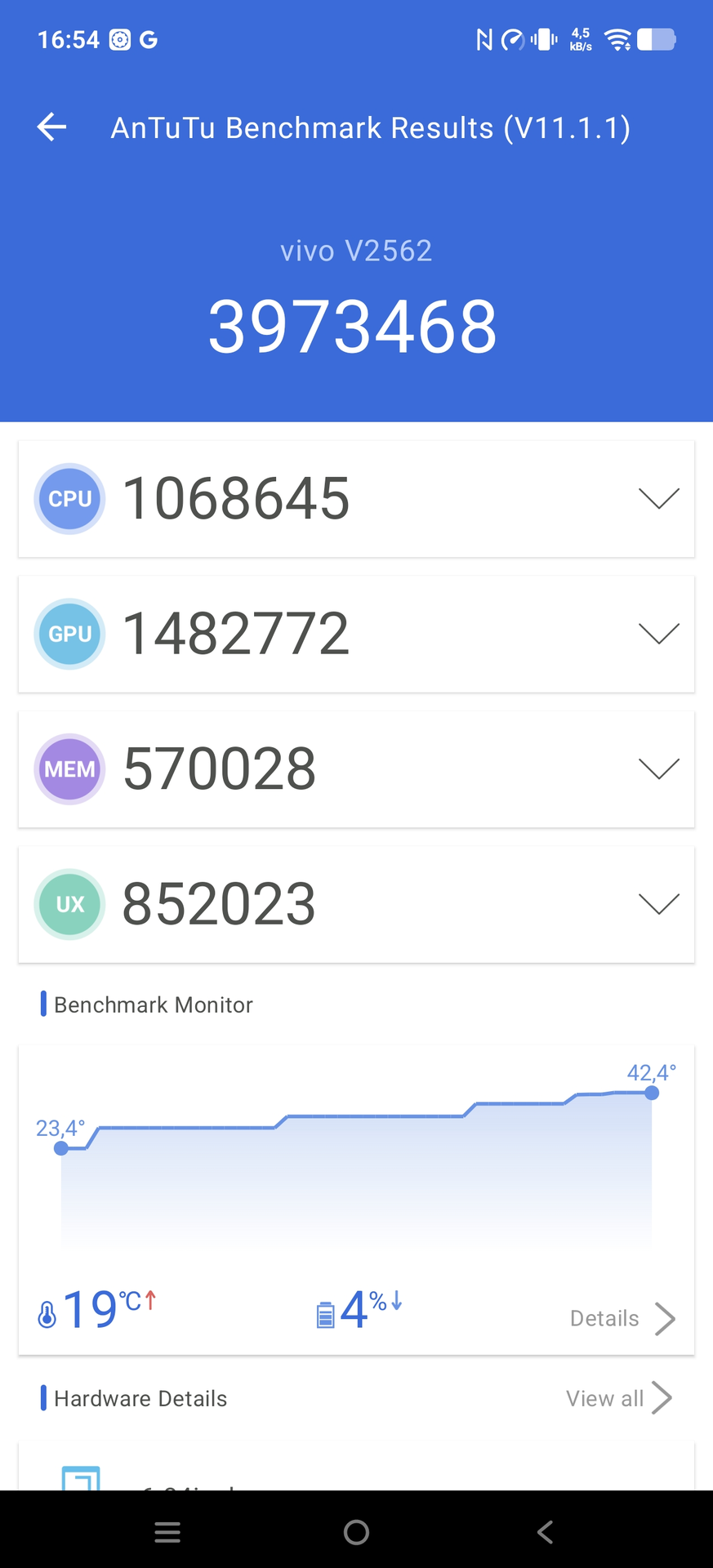Image resolution: width=713 pixels, height=1568 pixels.
Task: Tap the battery drain icon
Action: (x=325, y=1315)
